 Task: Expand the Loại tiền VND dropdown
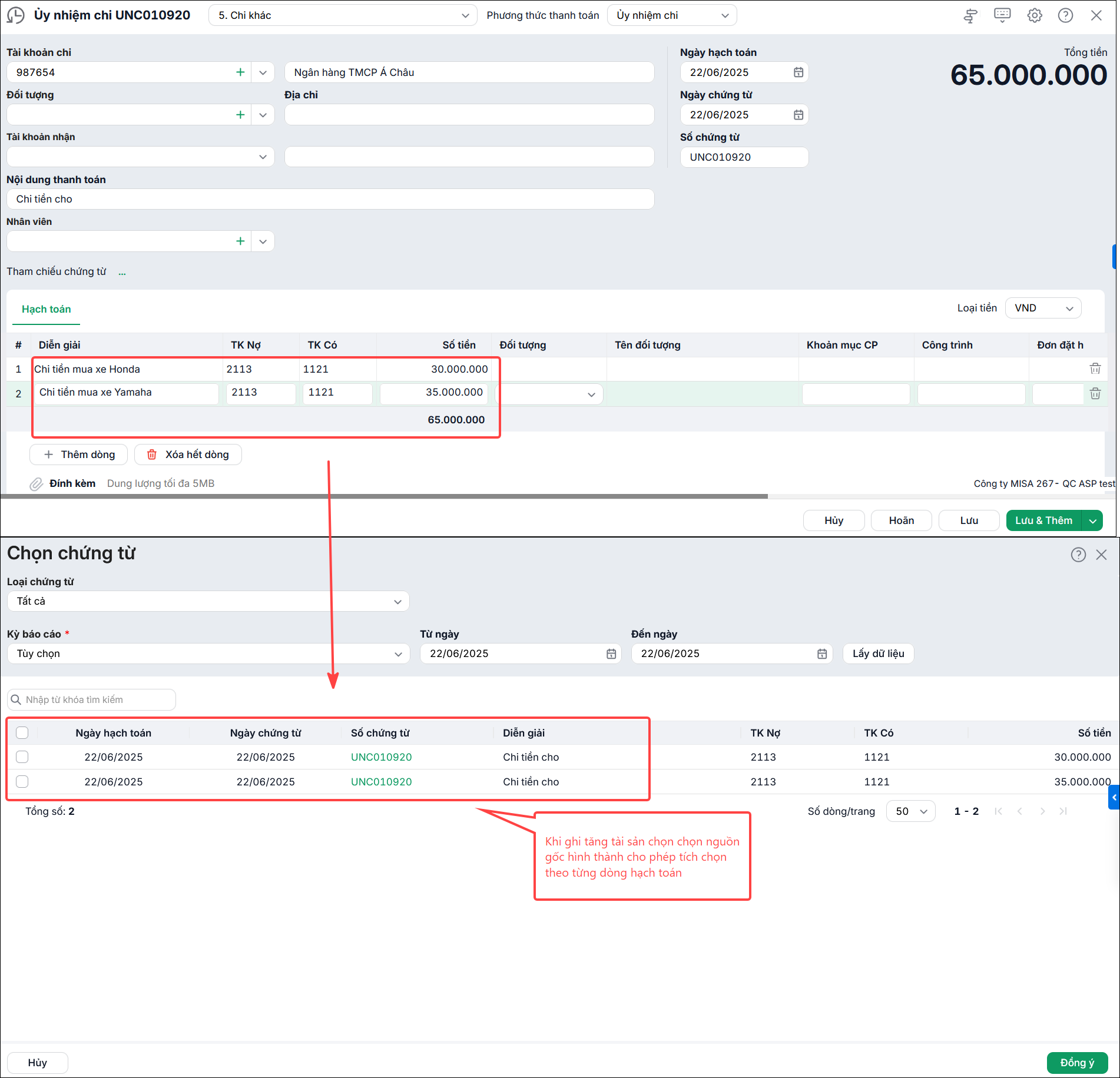pos(1043,308)
